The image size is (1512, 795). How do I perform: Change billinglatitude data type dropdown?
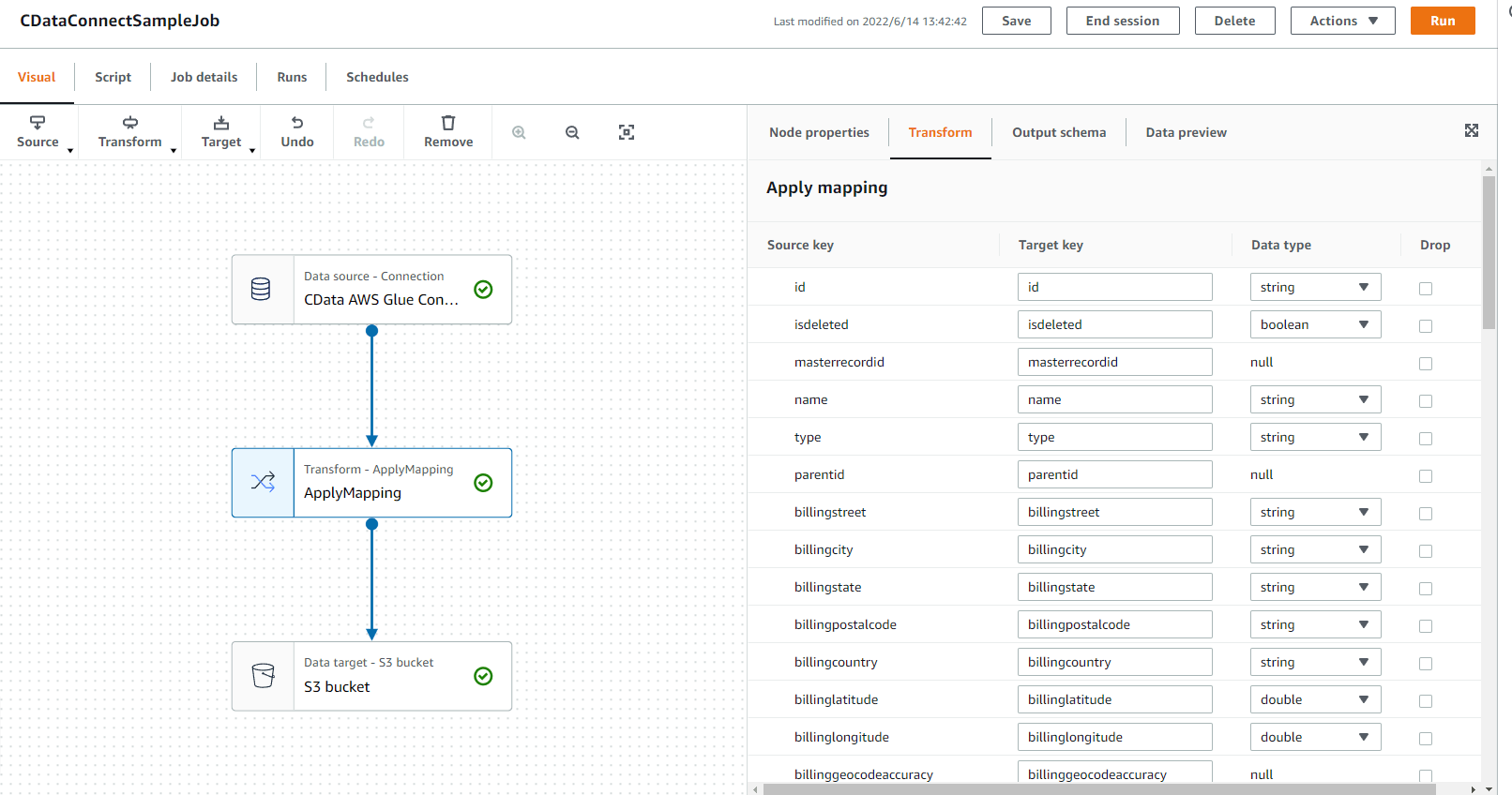(1315, 699)
